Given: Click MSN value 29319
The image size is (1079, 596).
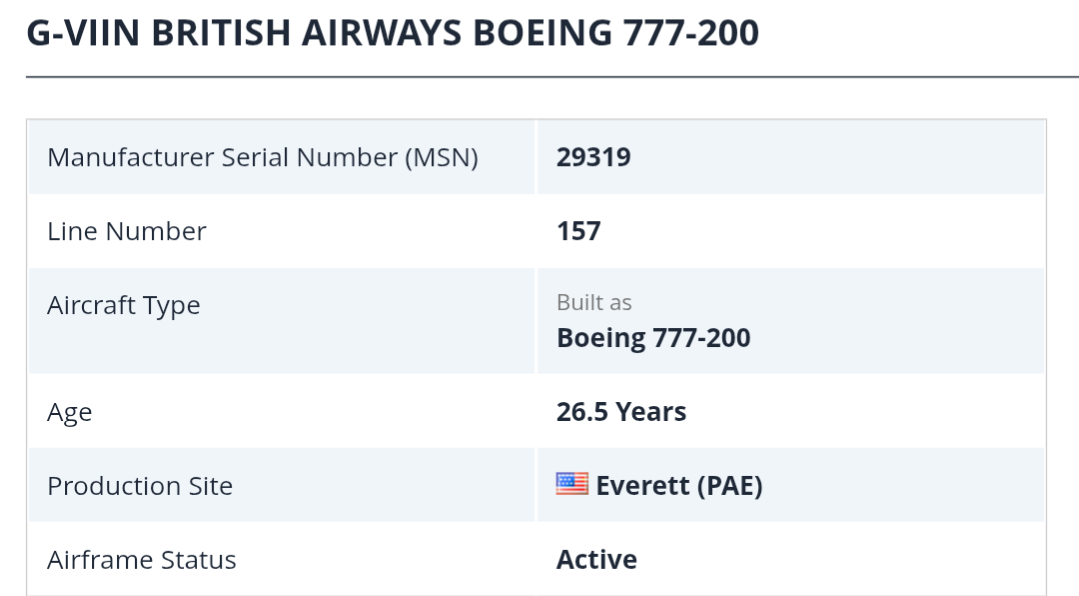Looking at the screenshot, I should coord(593,157).
